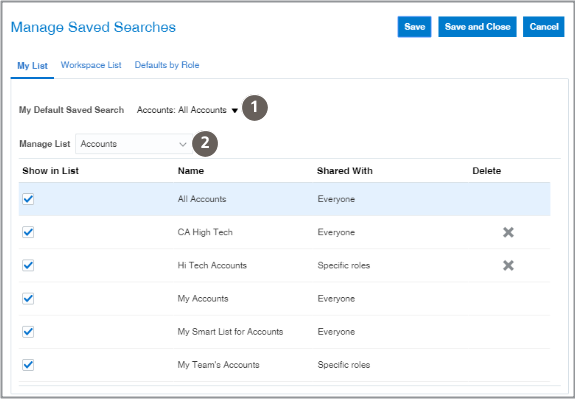Click the Shared With column header
575x399 pixels.
pos(345,171)
